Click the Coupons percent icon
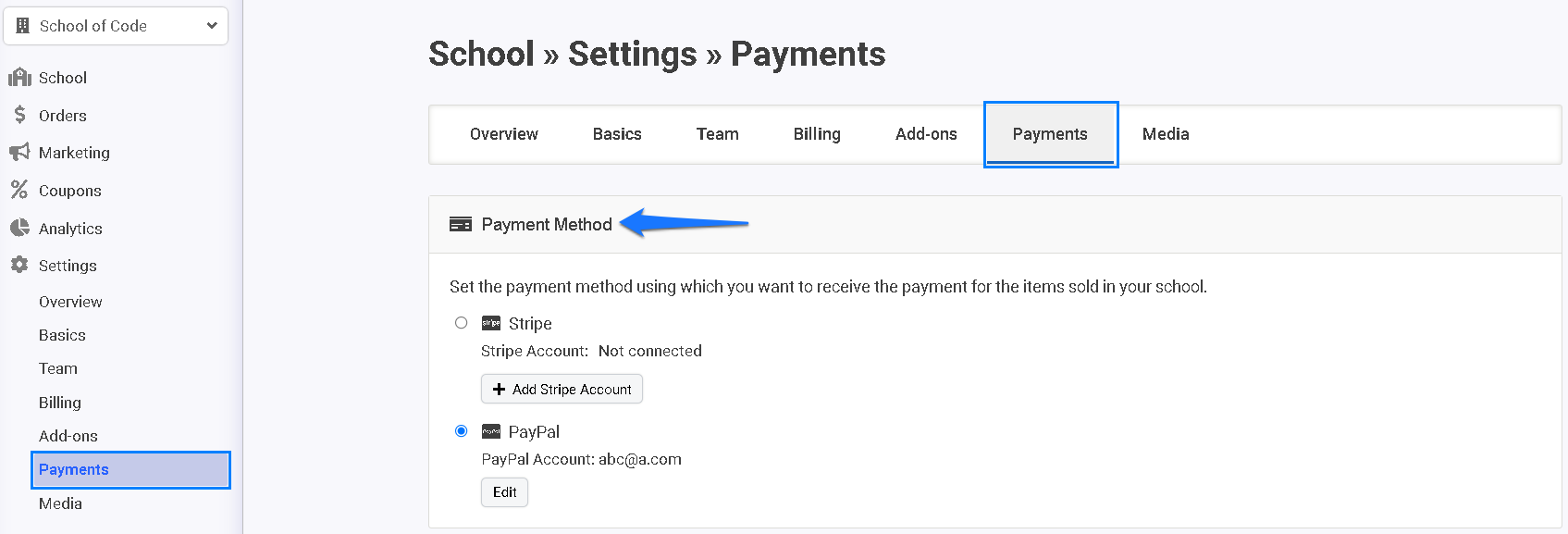 click(x=19, y=190)
